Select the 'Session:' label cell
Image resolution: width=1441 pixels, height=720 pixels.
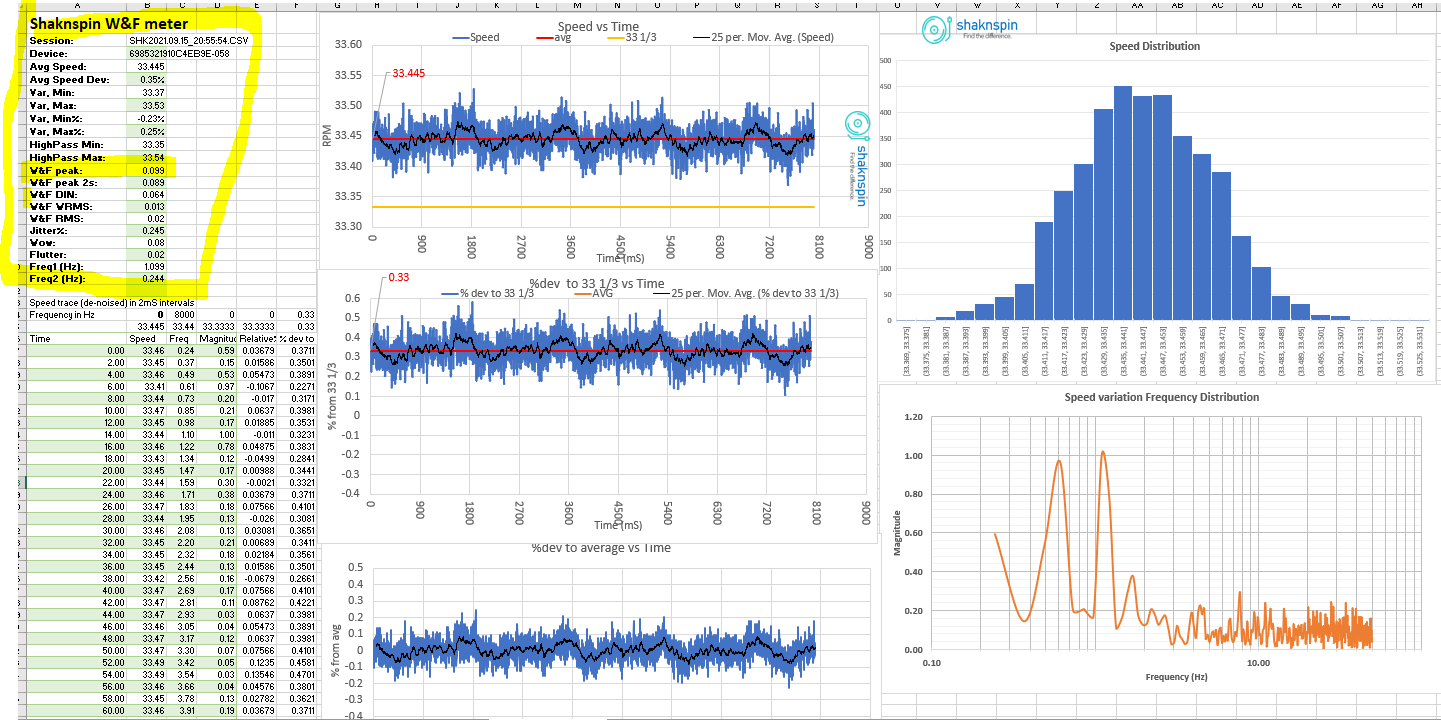77,40
